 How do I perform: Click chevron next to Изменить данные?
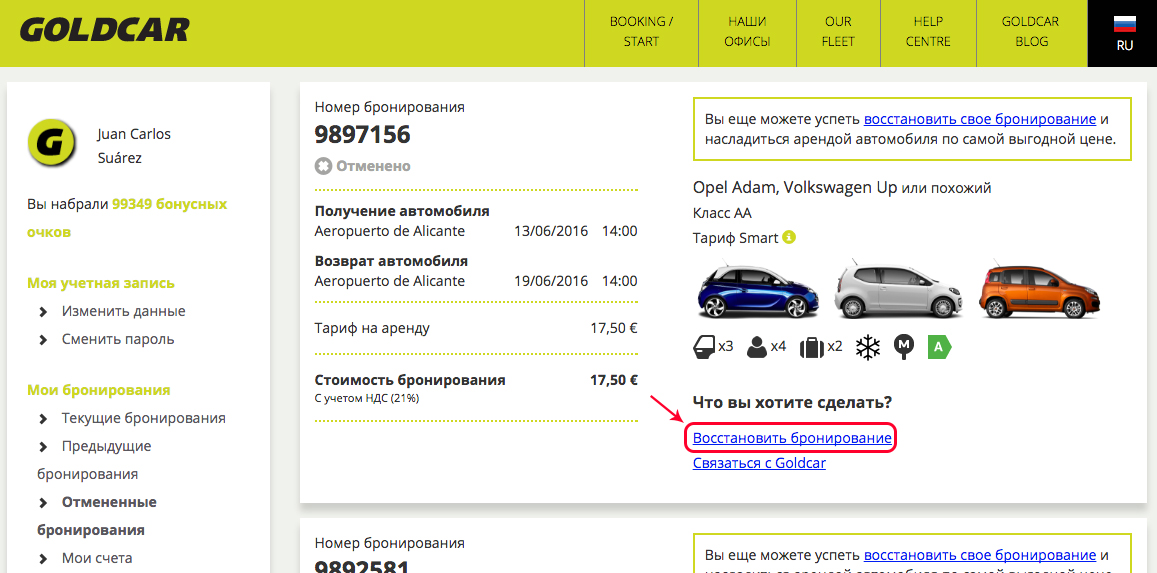44,312
